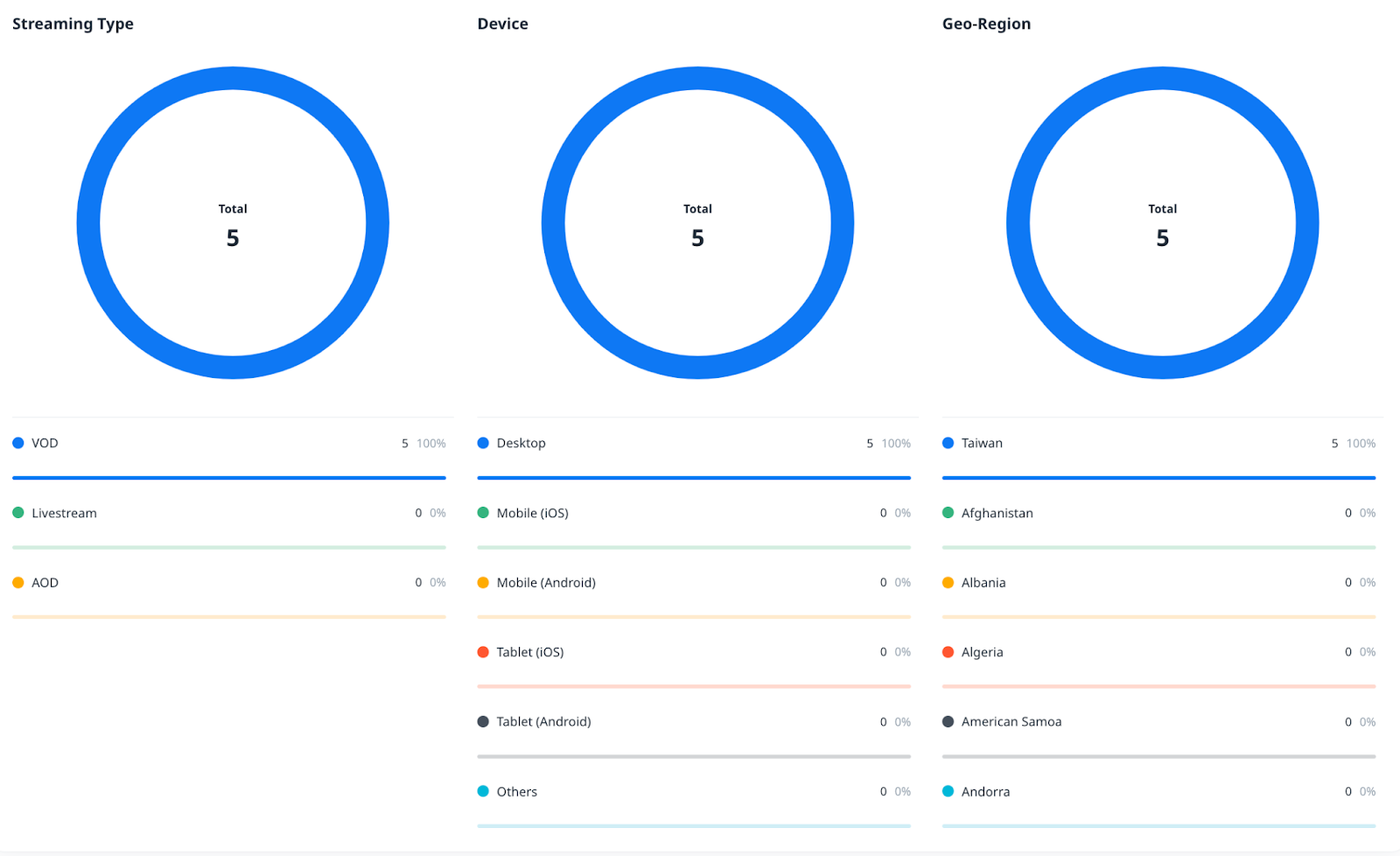This screenshot has width=1400, height=856.
Task: Select the Albania legend entry
Action: 983,583
